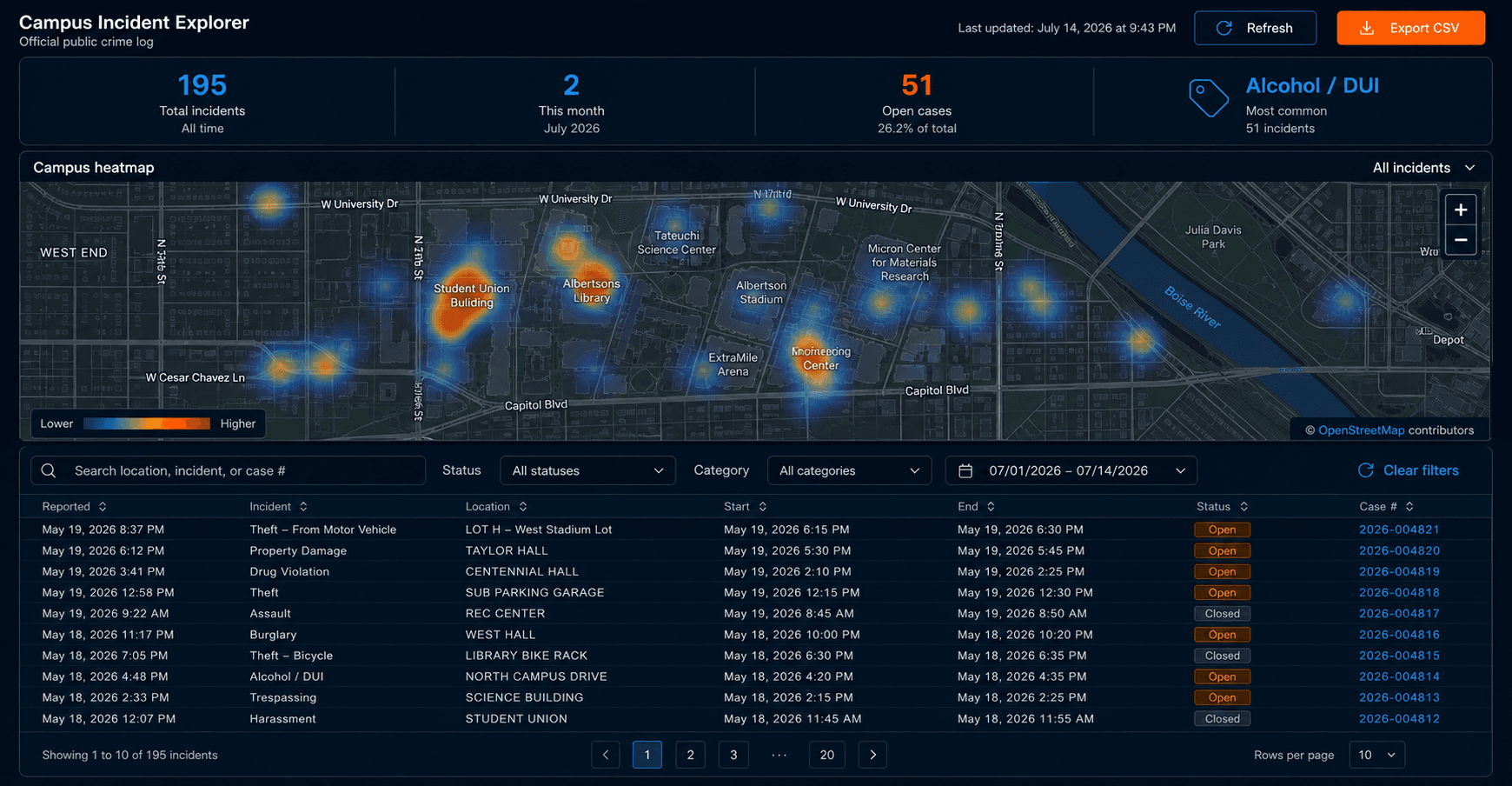Click the 'Trespassing' incident cell
Image resolution: width=1512 pixels, height=786 pixels.
pyautogui.click(x=282, y=697)
